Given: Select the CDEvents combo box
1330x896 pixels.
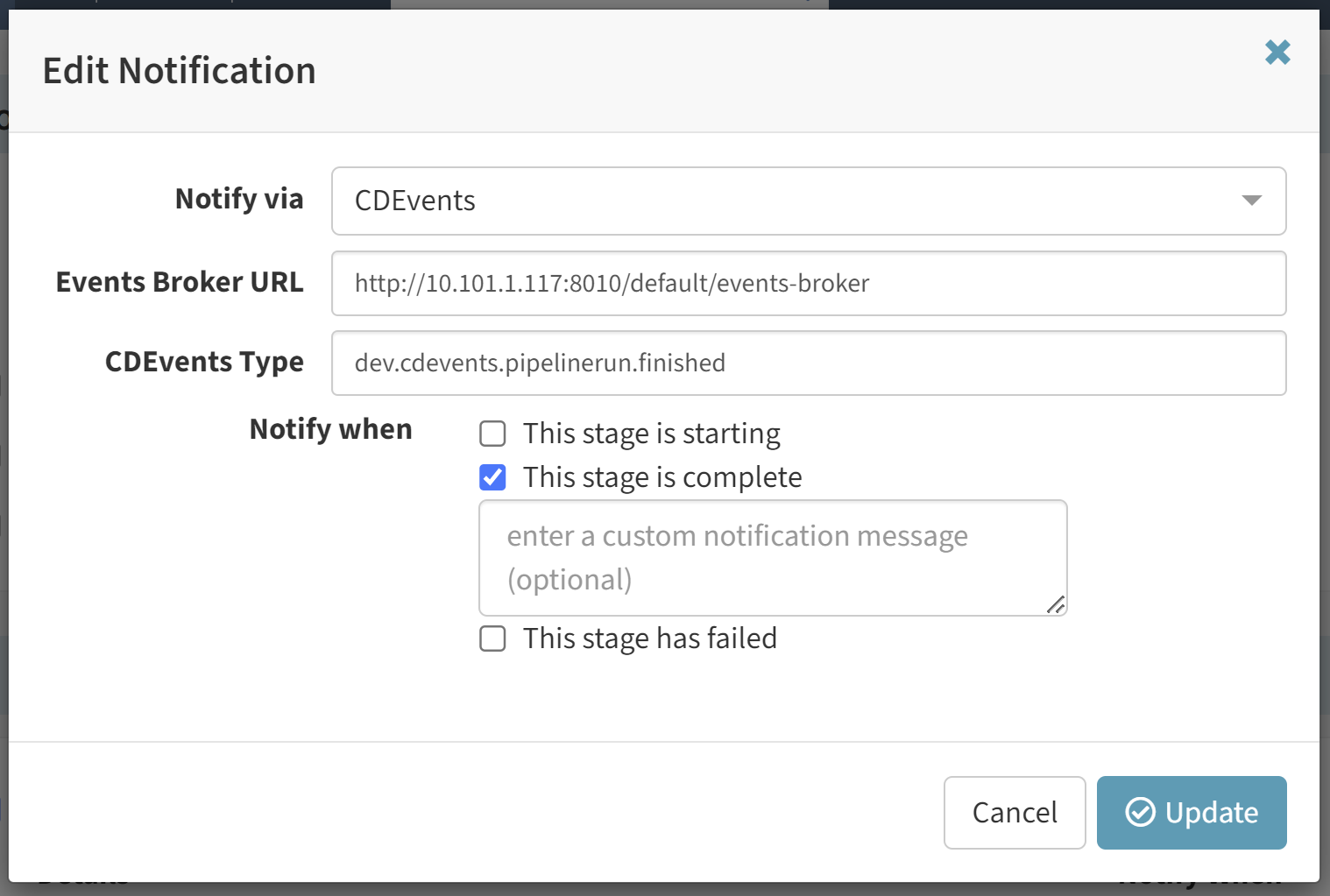Looking at the screenshot, I should click(809, 201).
